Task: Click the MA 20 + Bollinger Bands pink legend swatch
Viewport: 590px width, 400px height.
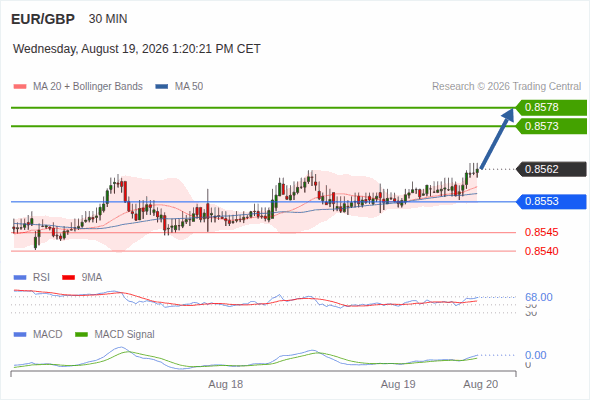Action: click(x=20, y=87)
